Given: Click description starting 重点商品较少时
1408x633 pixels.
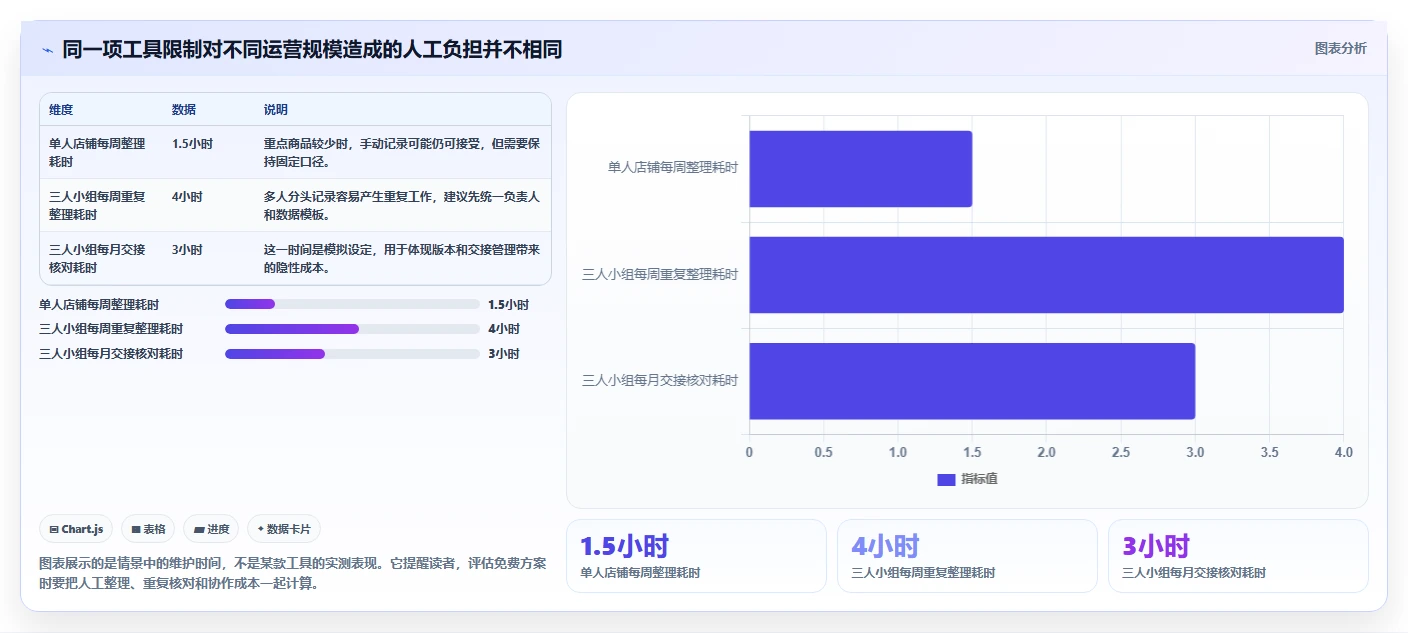Looking at the screenshot, I should click(x=402, y=152).
